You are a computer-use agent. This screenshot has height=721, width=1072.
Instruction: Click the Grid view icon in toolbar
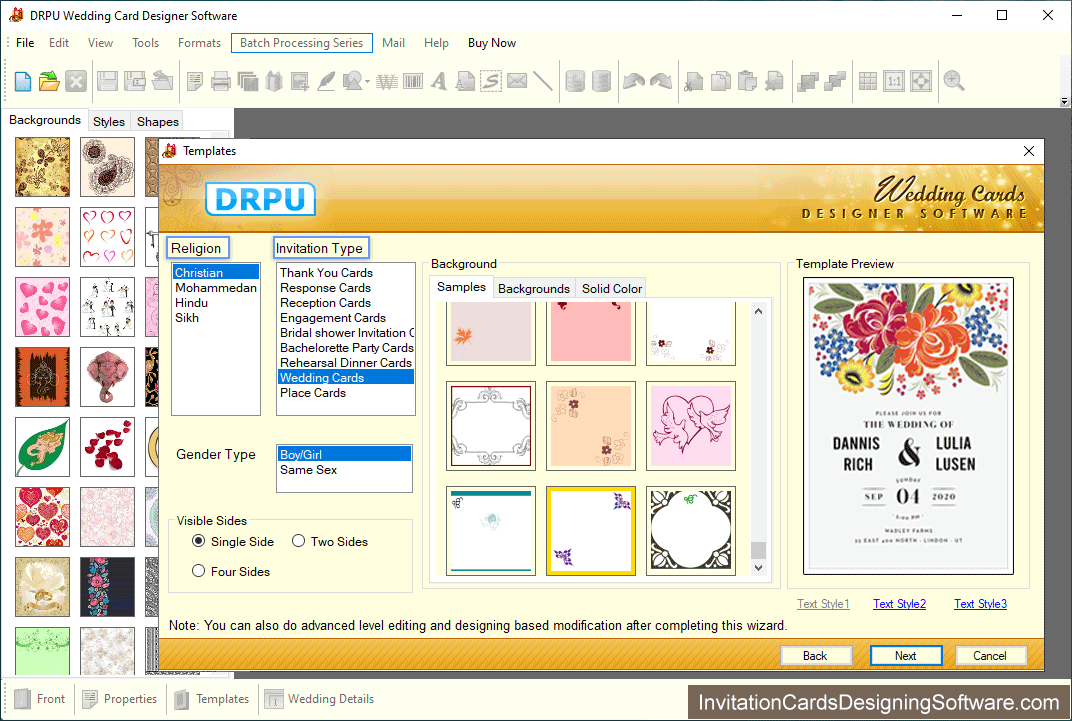(868, 81)
